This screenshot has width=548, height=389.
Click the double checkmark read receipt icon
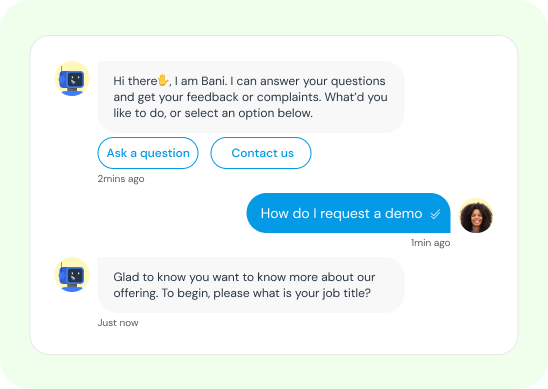[x=435, y=214]
